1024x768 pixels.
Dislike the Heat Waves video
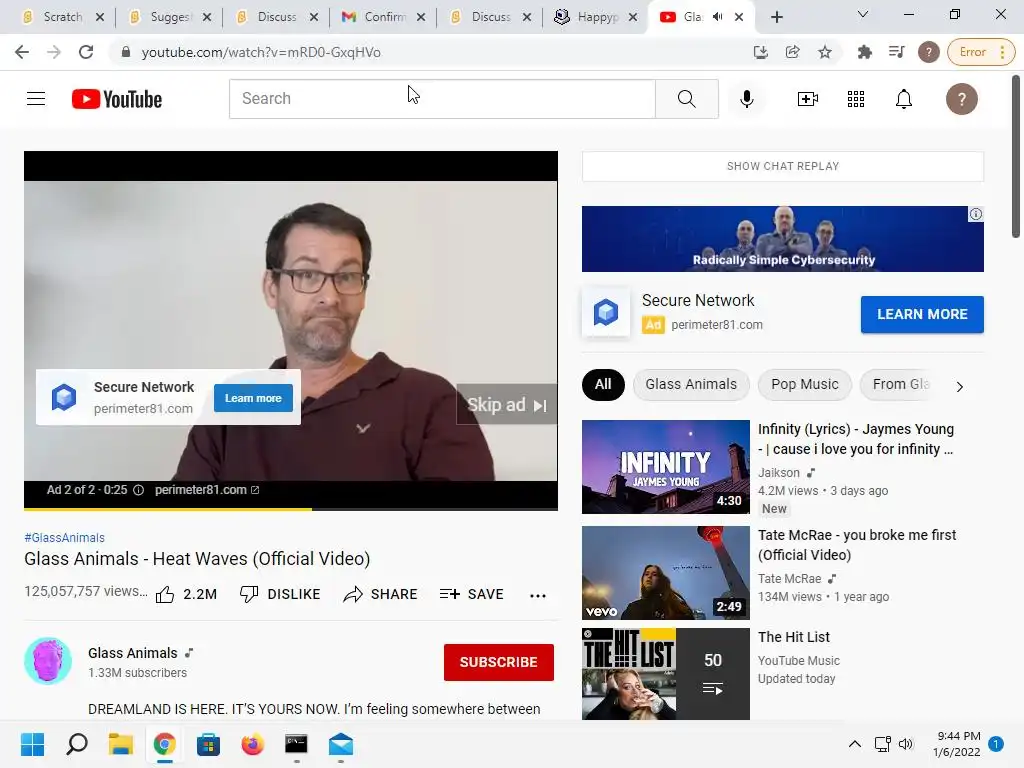(x=280, y=594)
